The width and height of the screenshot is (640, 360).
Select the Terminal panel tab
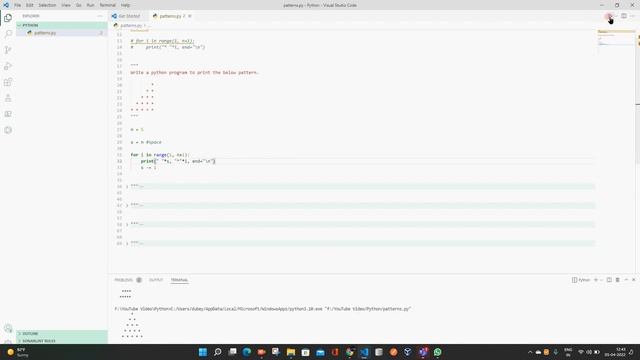(179, 280)
